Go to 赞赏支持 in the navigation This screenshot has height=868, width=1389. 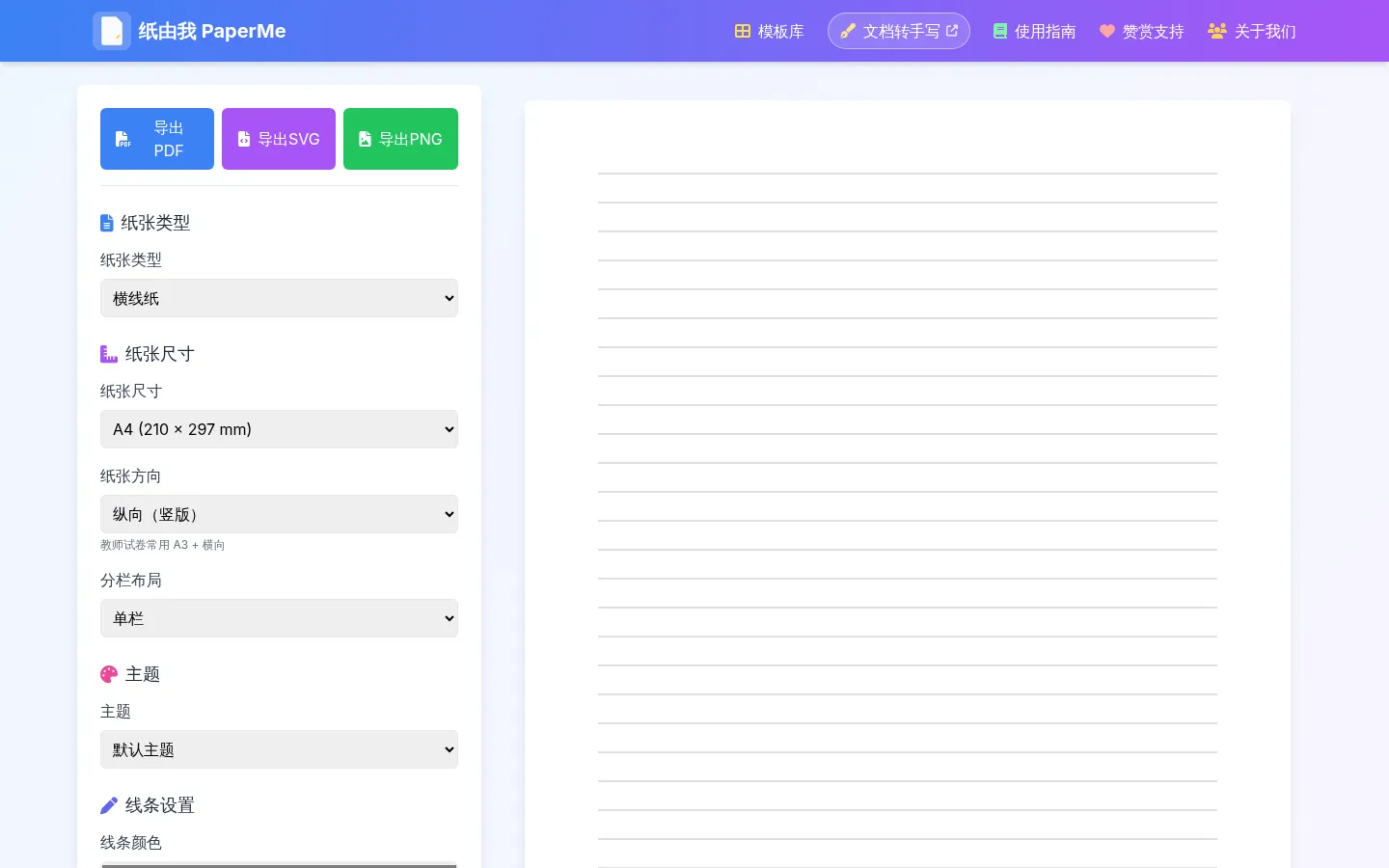pos(1142,31)
